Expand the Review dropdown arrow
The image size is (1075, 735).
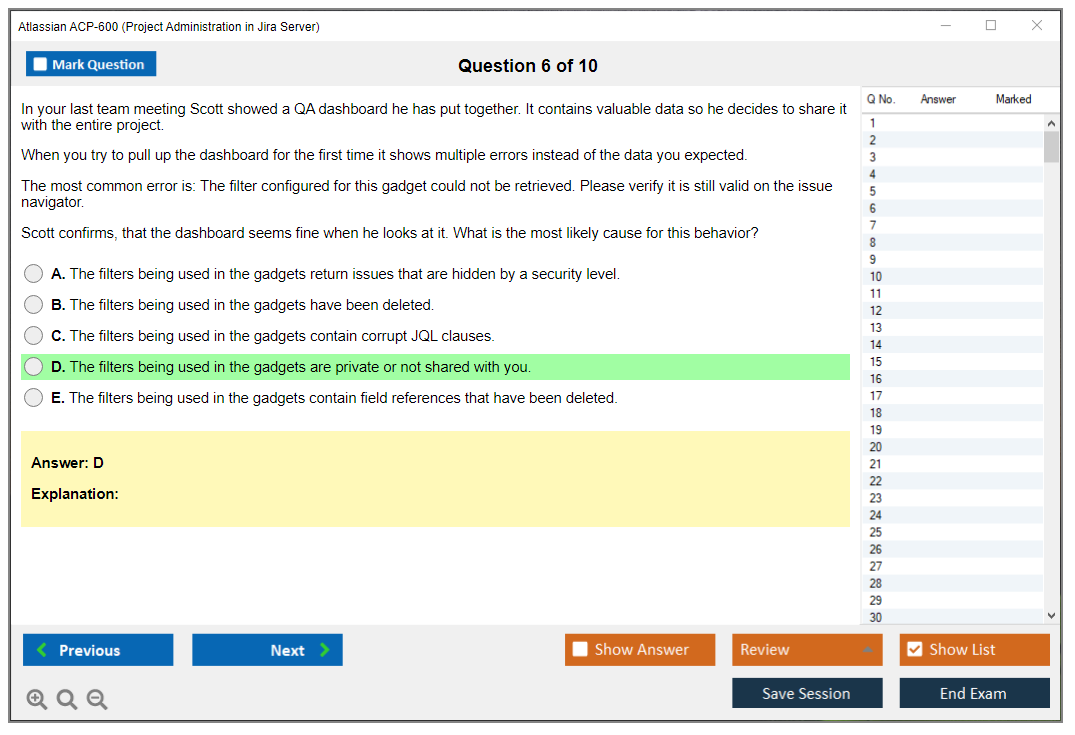[x=867, y=650]
